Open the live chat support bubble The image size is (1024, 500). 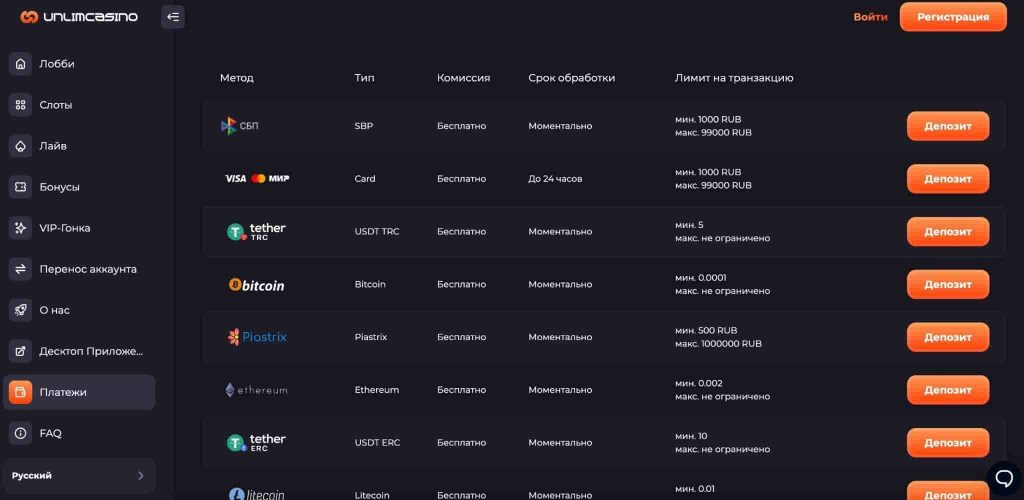[x=1001, y=476]
